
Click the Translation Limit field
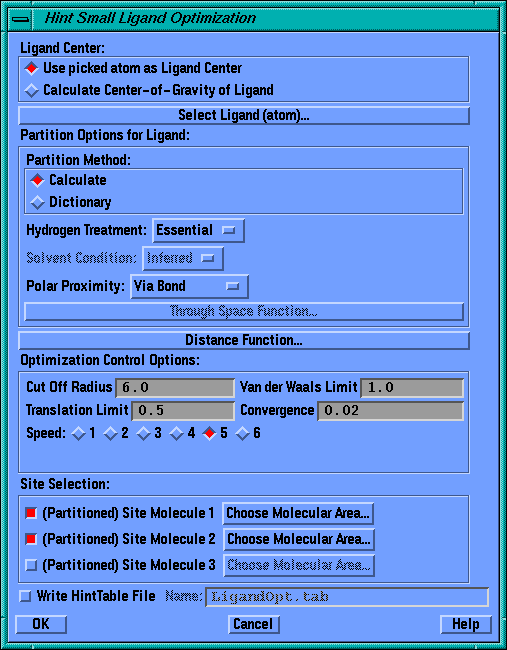(x=183, y=411)
